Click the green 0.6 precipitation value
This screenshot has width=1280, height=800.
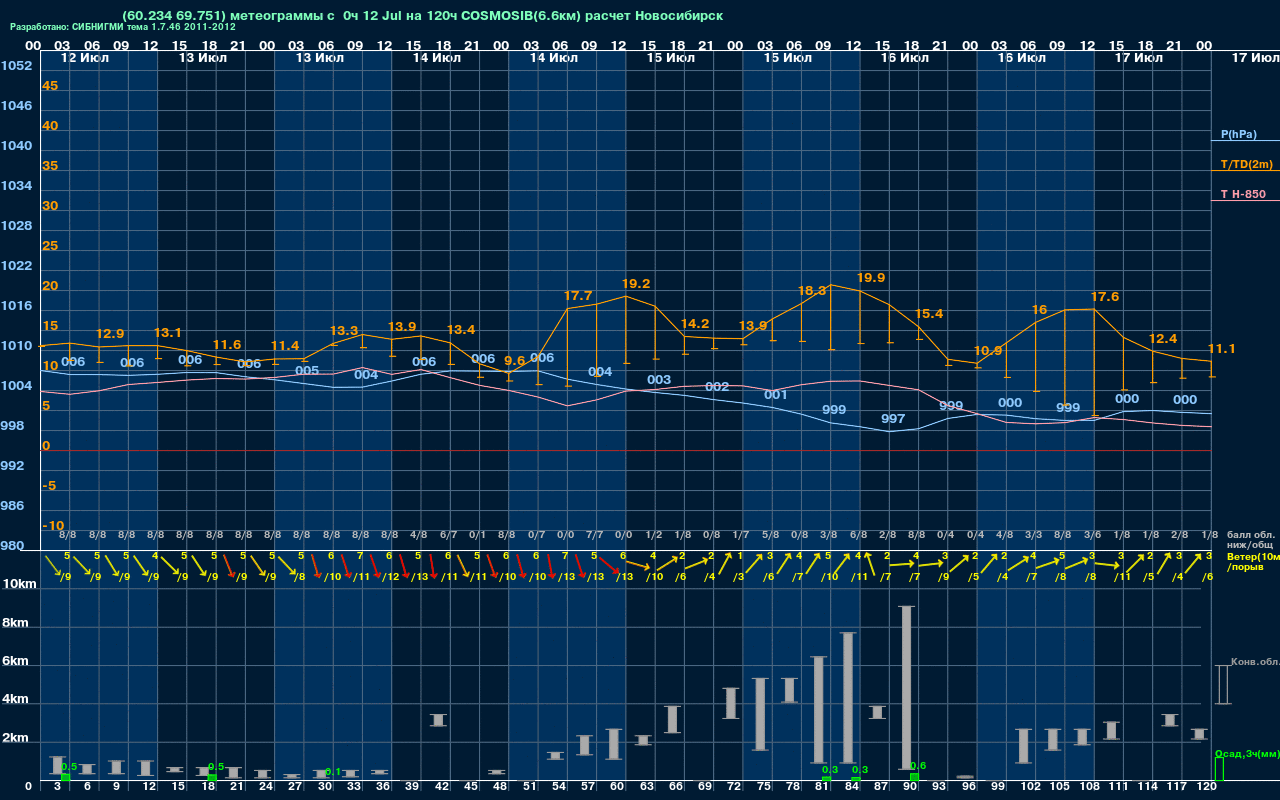[x=918, y=766]
